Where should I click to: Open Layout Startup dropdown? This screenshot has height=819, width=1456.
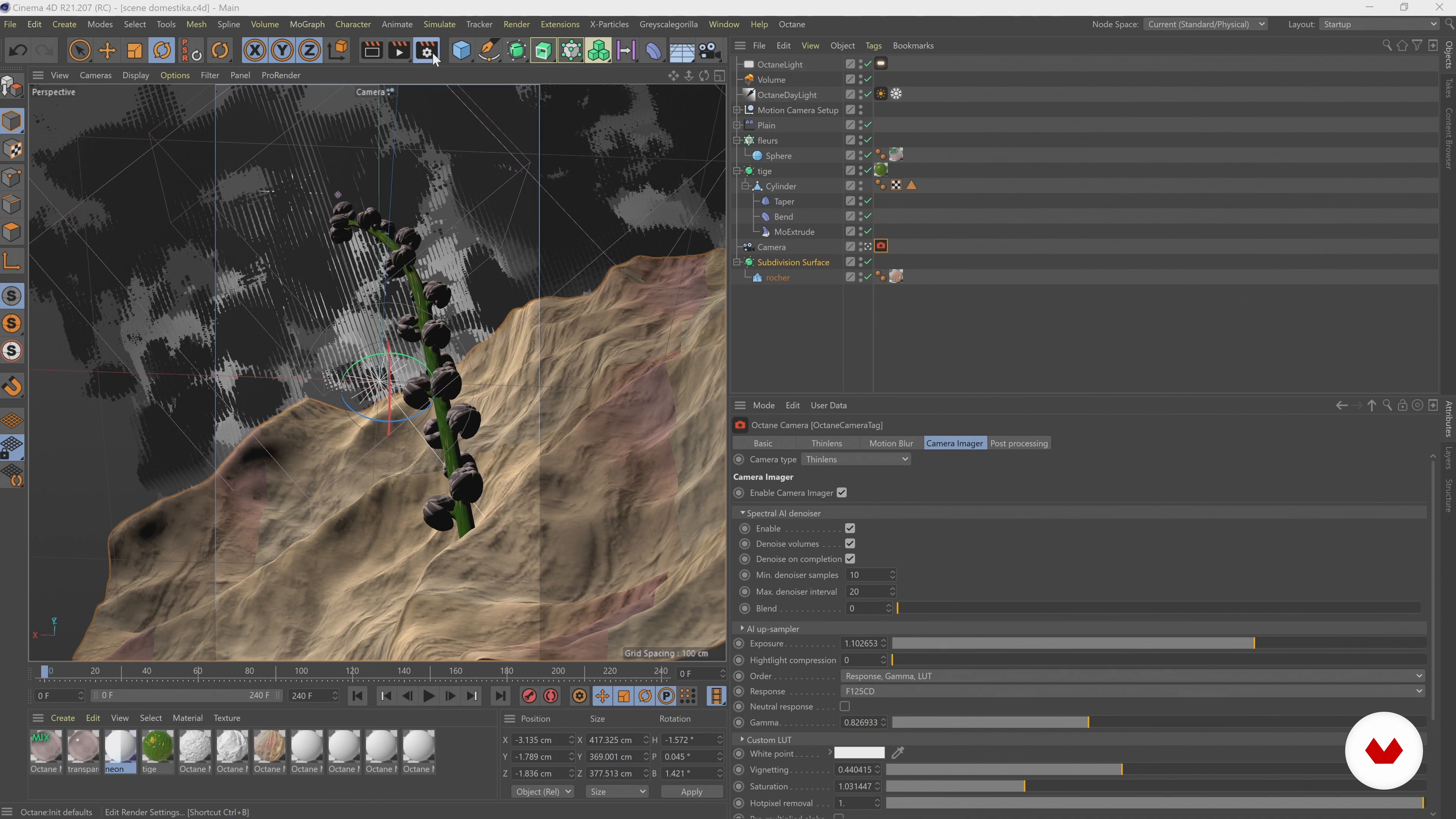pyautogui.click(x=1379, y=24)
